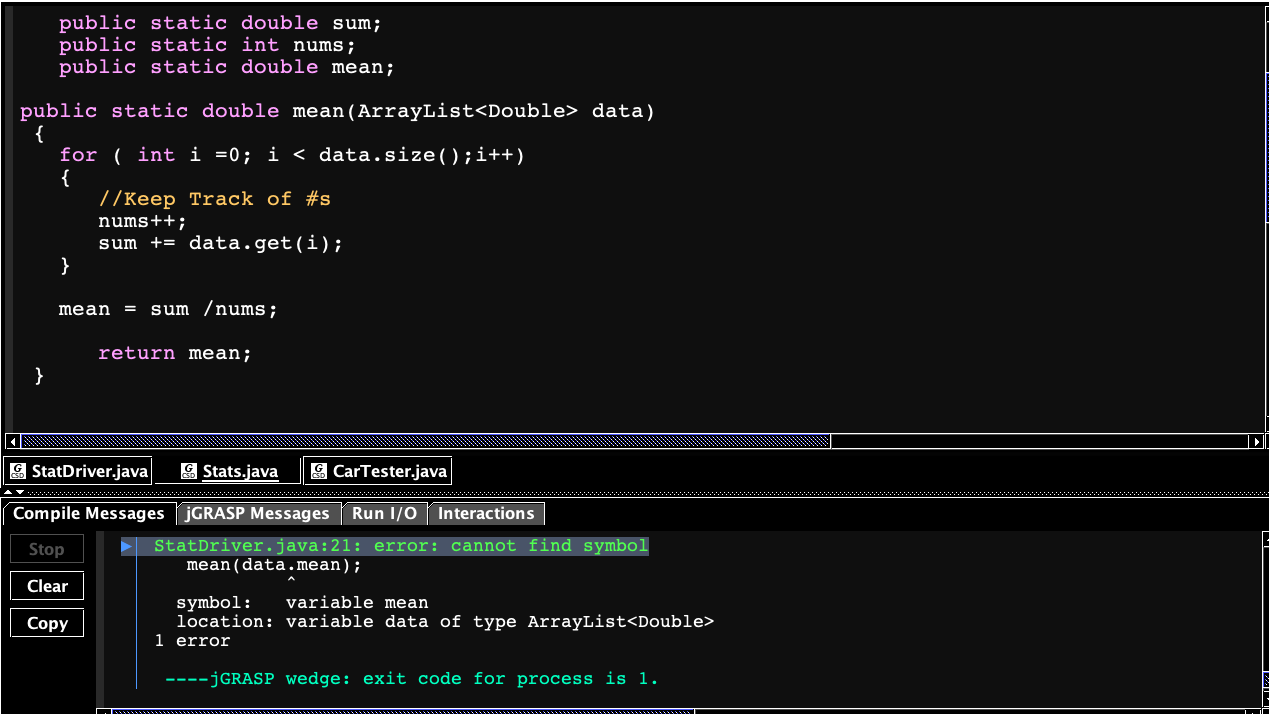Click the Stop button
This screenshot has height=714, width=1269.
(x=47, y=549)
